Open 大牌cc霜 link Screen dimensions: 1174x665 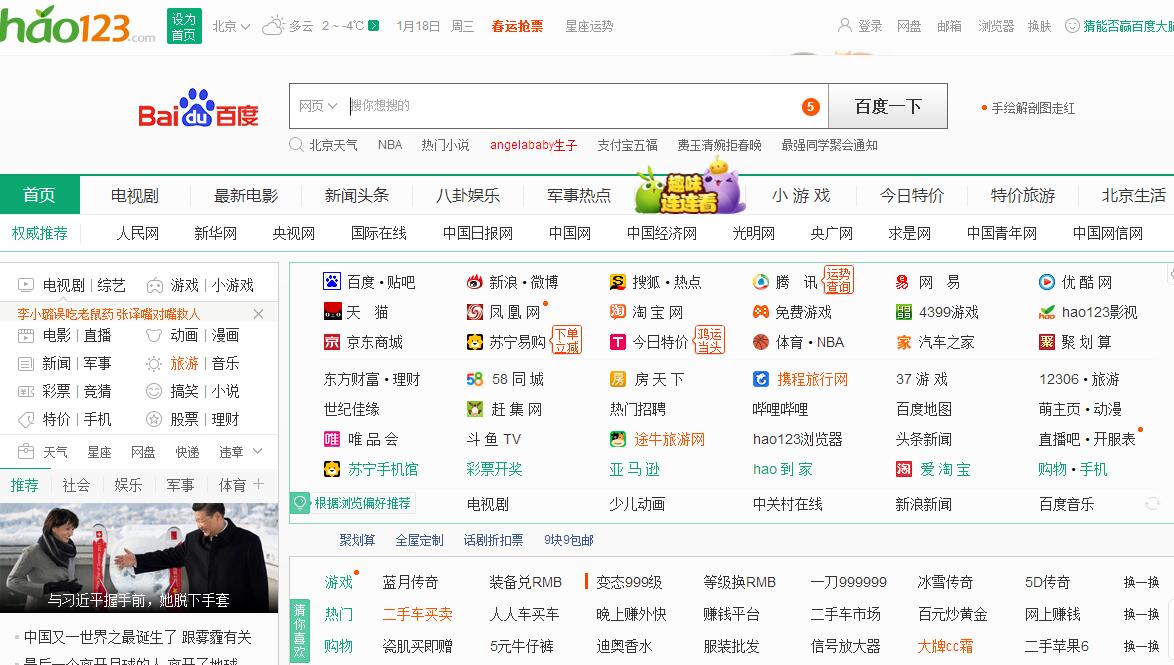pyautogui.click(x=945, y=646)
